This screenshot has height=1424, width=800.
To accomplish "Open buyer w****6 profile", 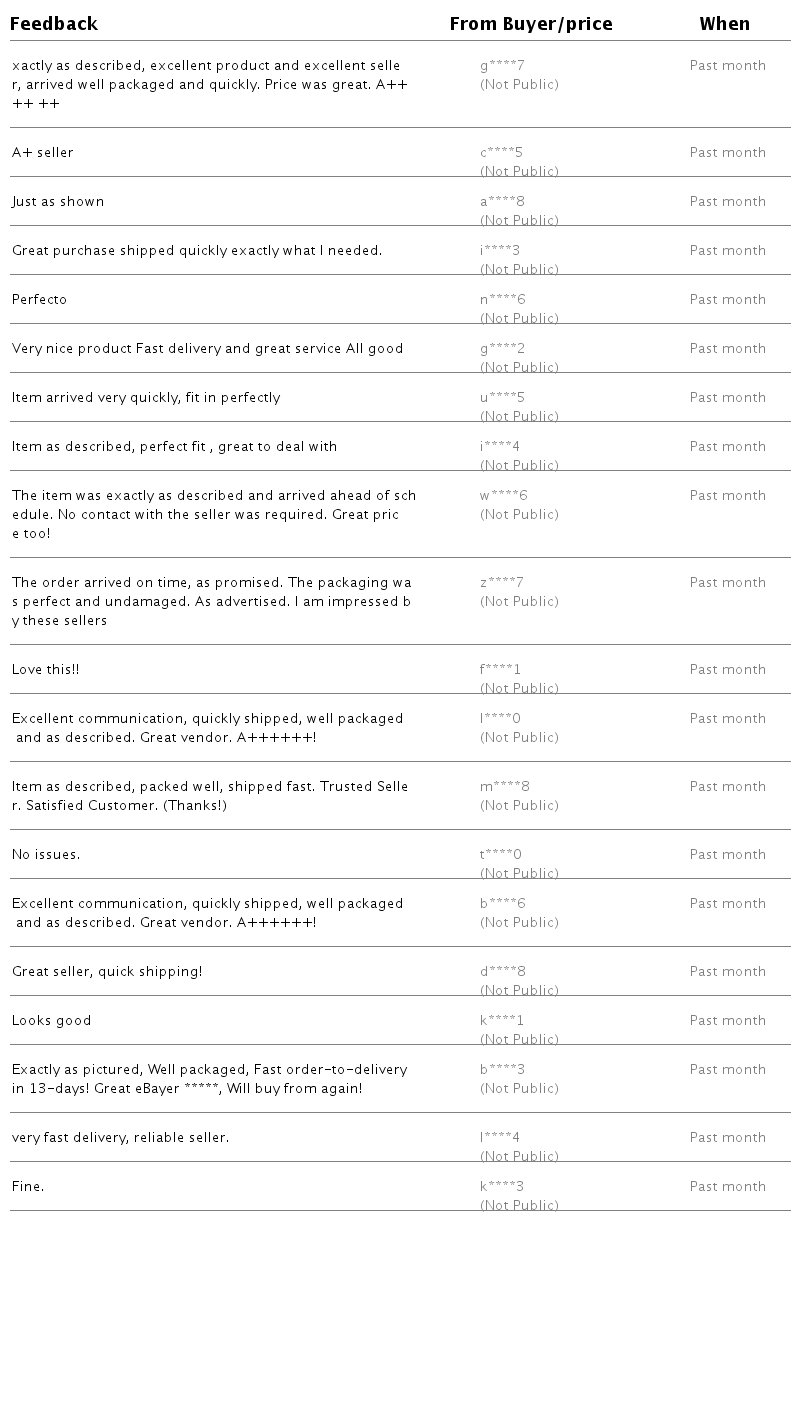I will coord(503,496).
